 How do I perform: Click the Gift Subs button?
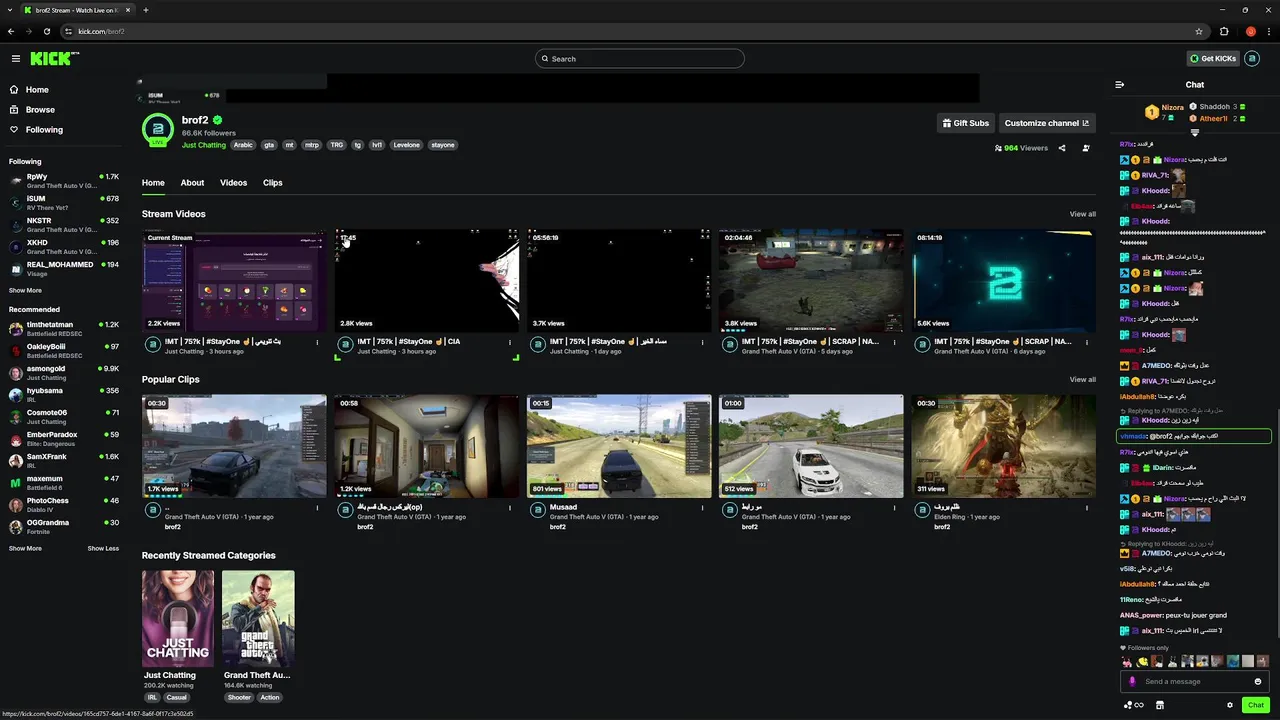click(x=965, y=123)
